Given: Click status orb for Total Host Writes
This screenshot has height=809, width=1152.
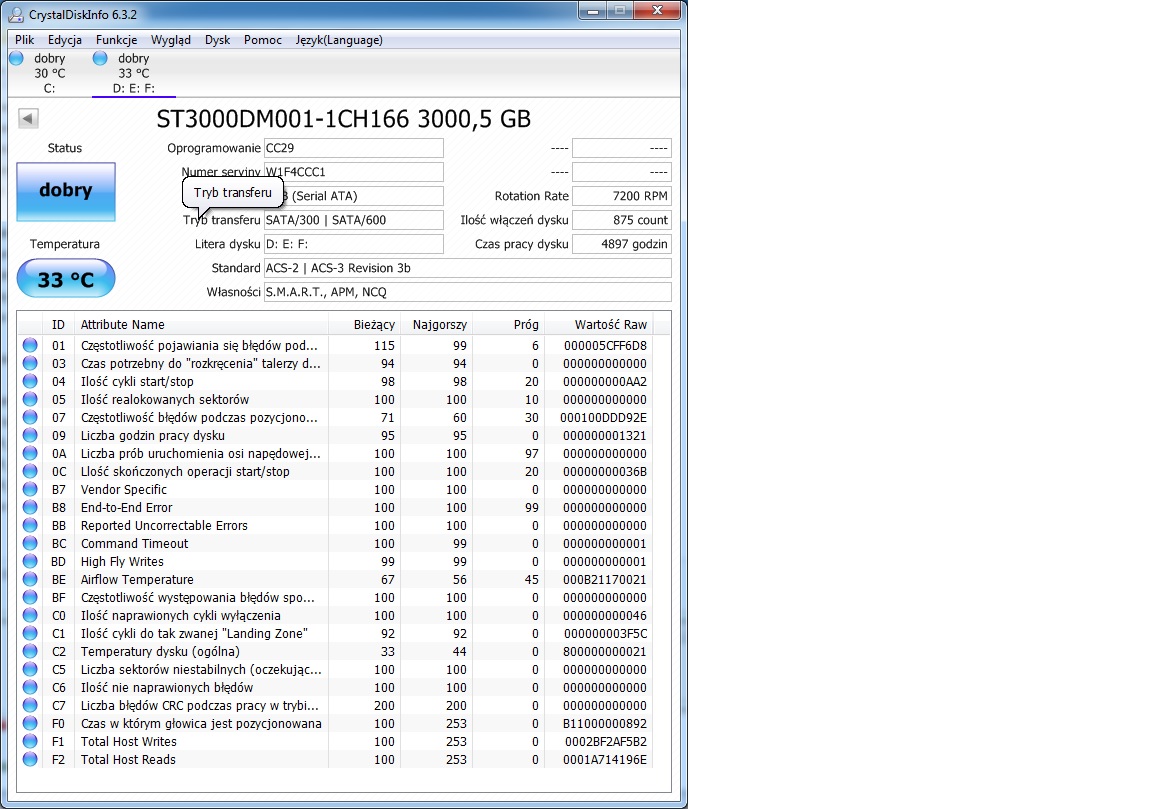Looking at the screenshot, I should pos(30,741).
